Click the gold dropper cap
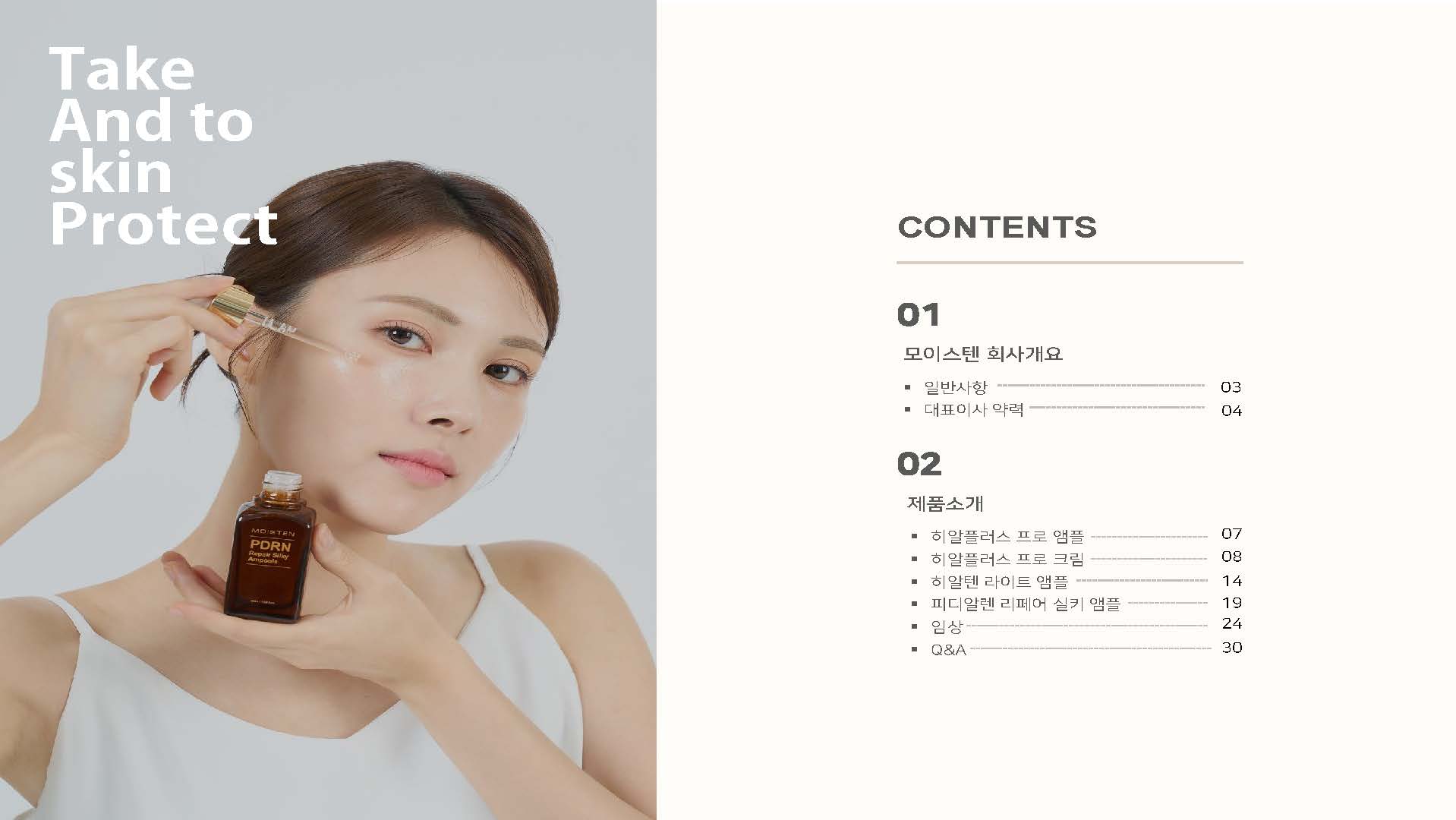Screen dimensions: 1456x820 (x=232, y=302)
